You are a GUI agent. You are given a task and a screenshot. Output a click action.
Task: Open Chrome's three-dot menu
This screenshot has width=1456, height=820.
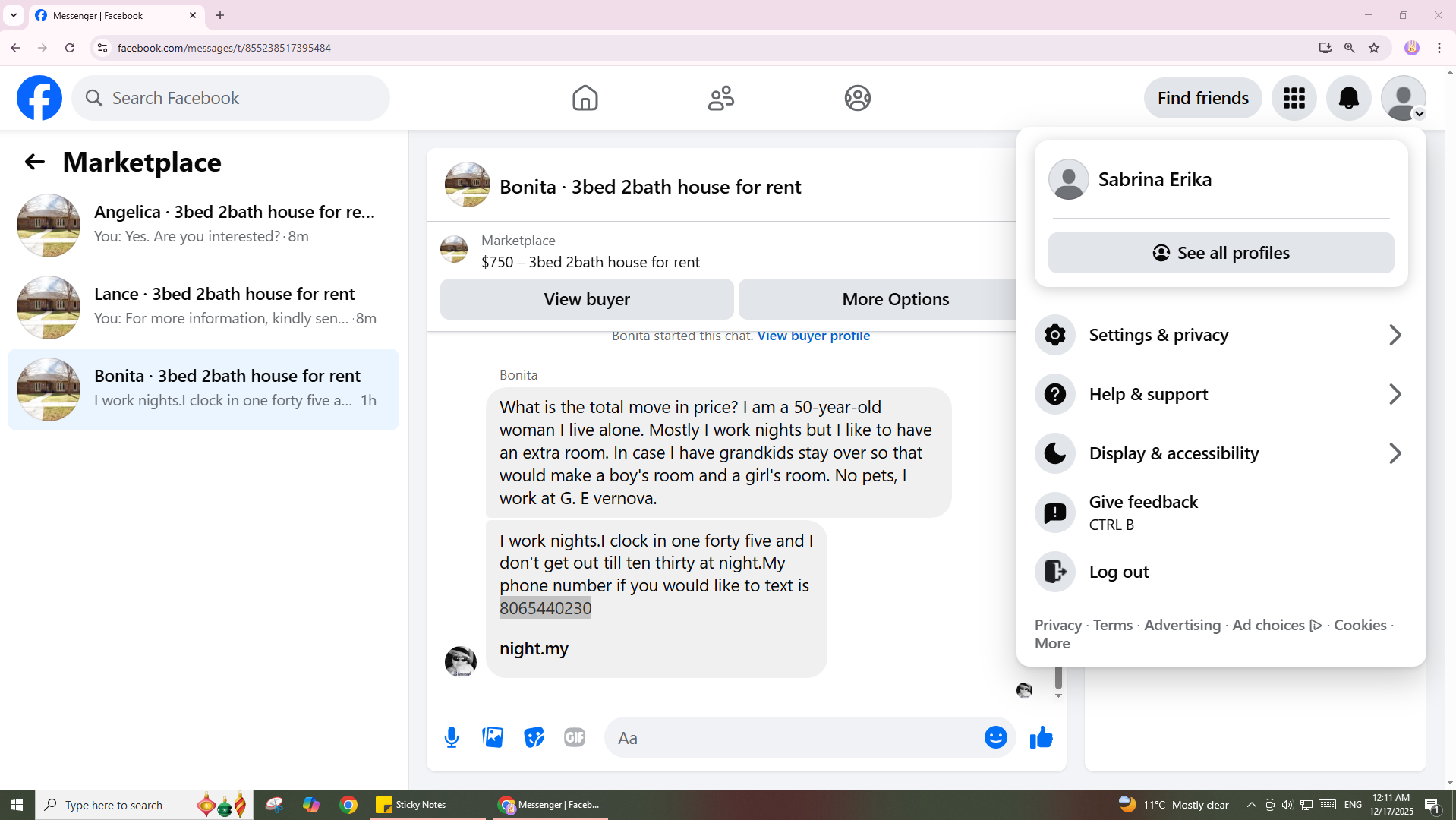[1439, 48]
